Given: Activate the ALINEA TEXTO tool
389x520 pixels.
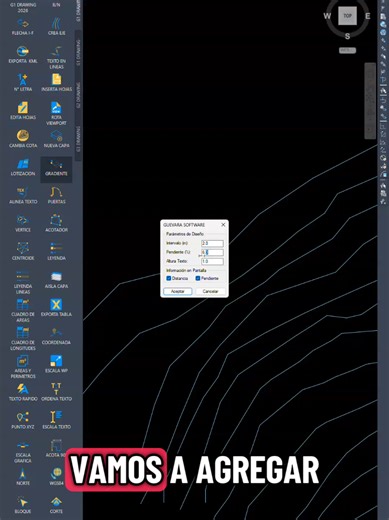Looking at the screenshot, I should (x=23, y=195).
